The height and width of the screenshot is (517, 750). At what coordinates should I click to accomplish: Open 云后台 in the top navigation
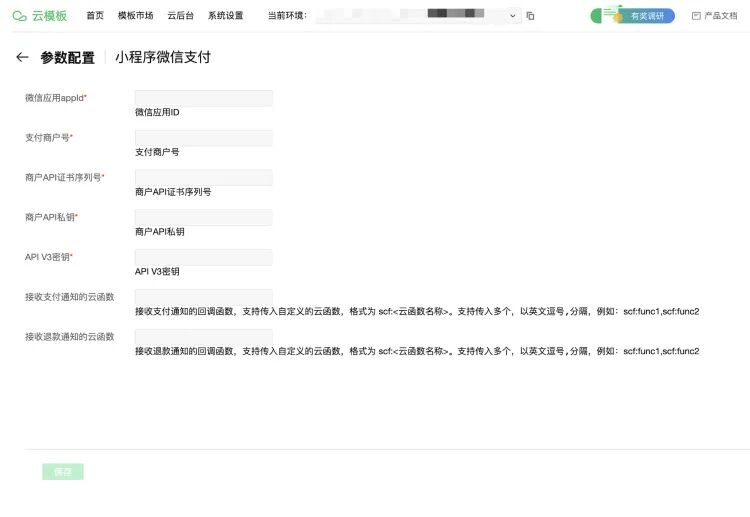tap(180, 16)
